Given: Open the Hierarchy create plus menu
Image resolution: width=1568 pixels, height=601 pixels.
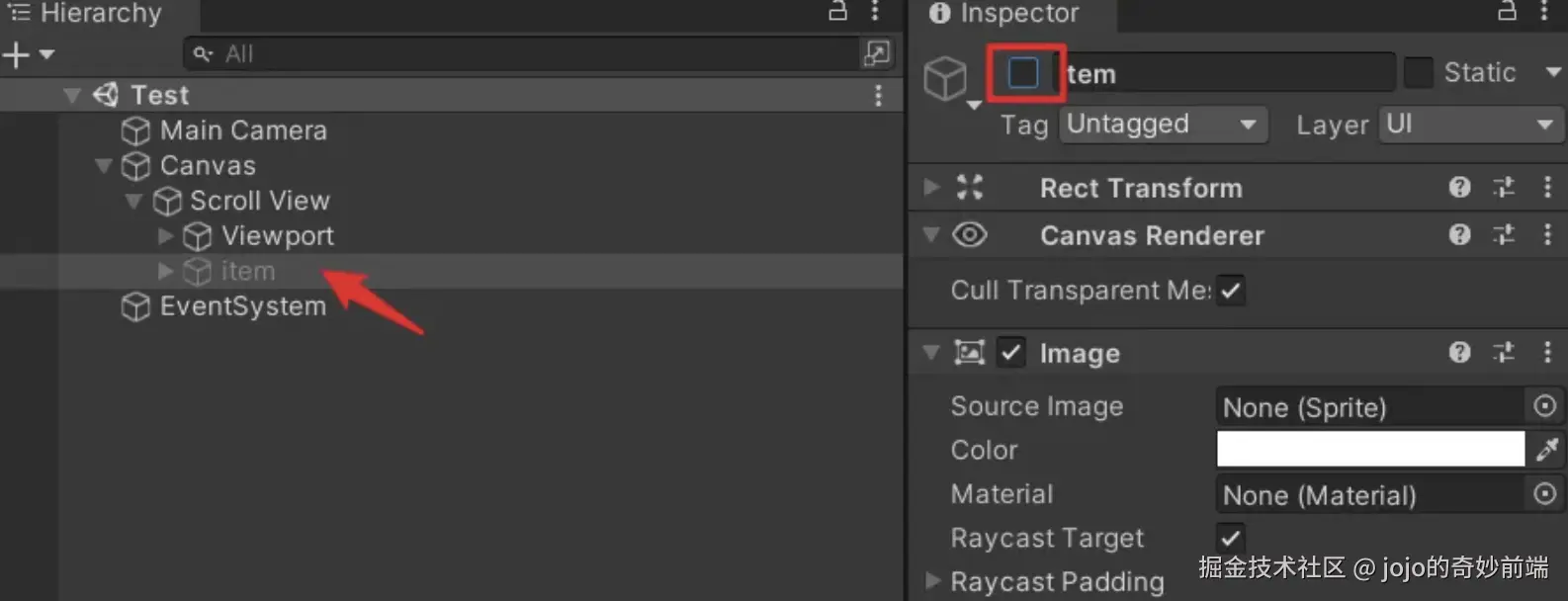Looking at the screenshot, I should point(27,54).
